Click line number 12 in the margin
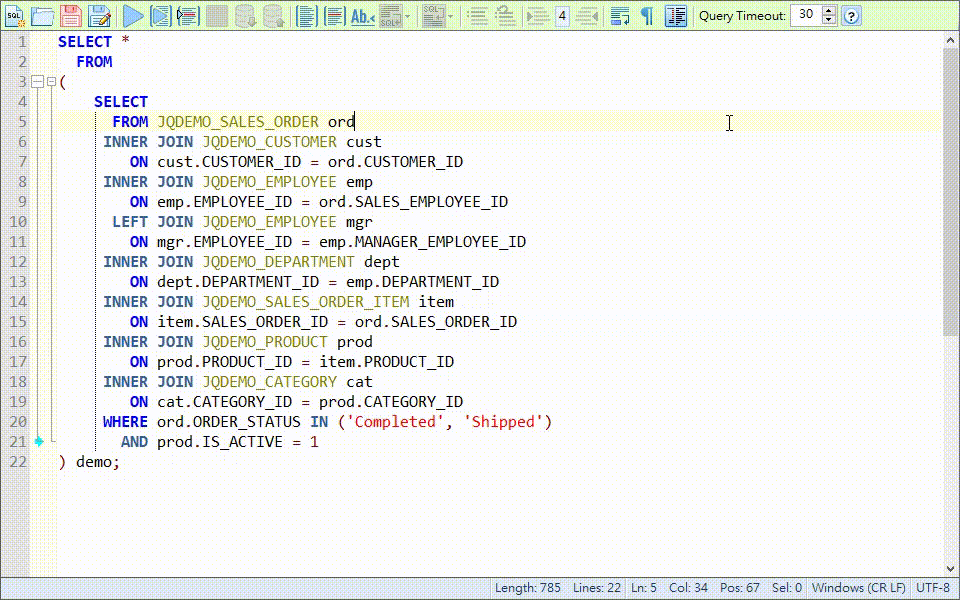The height and width of the screenshot is (600, 960). 18,262
